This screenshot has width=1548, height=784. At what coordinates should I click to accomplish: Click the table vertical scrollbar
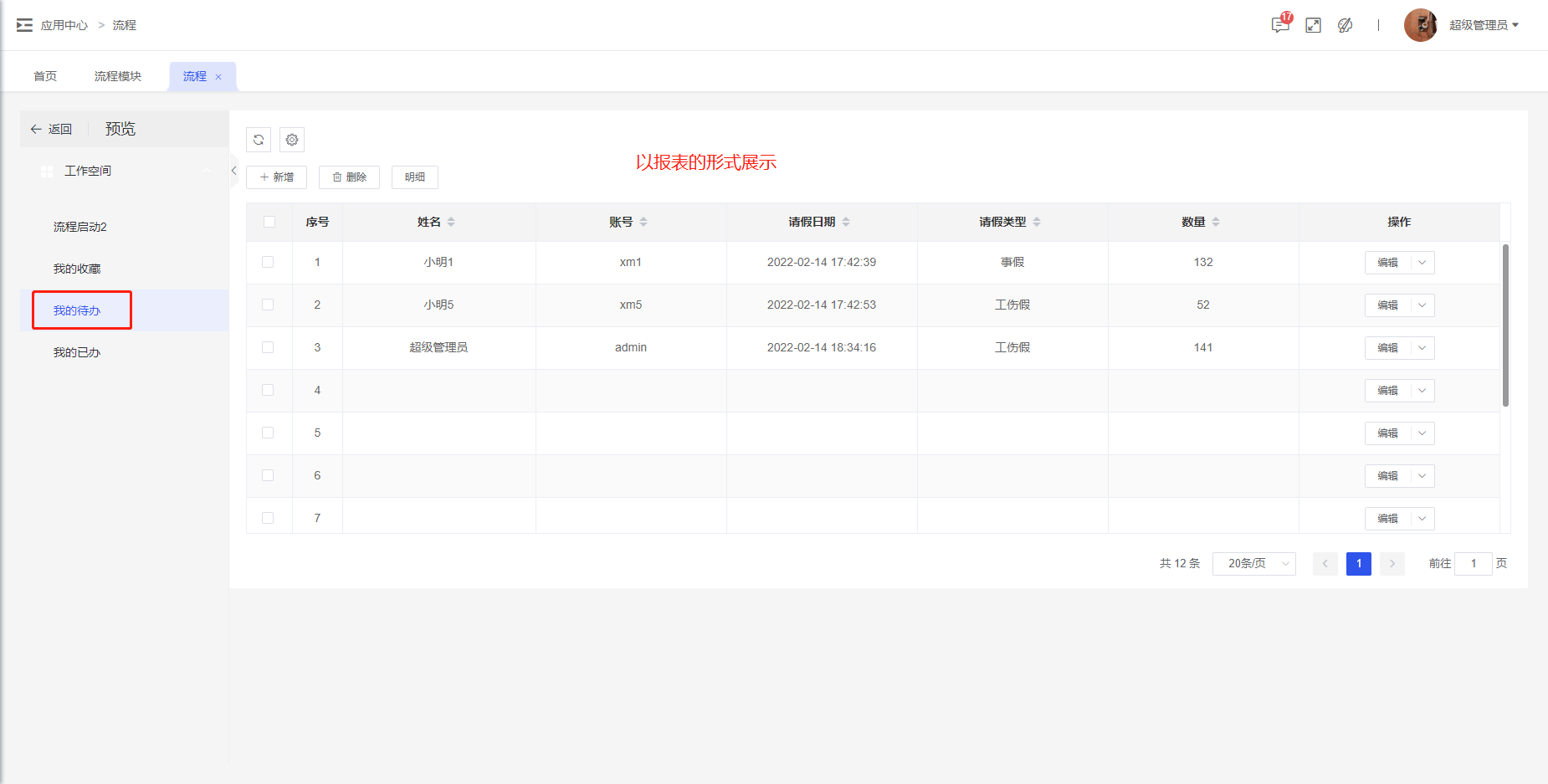1505,325
